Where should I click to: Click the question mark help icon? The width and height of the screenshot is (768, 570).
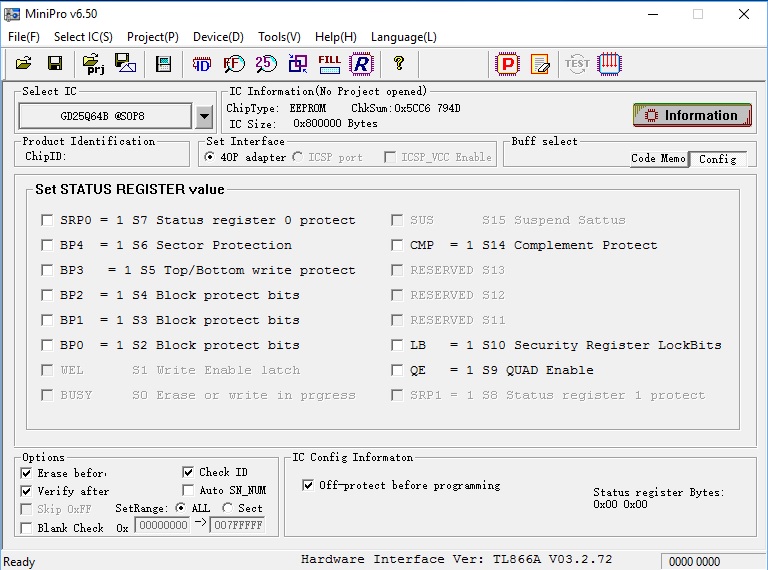[399, 63]
